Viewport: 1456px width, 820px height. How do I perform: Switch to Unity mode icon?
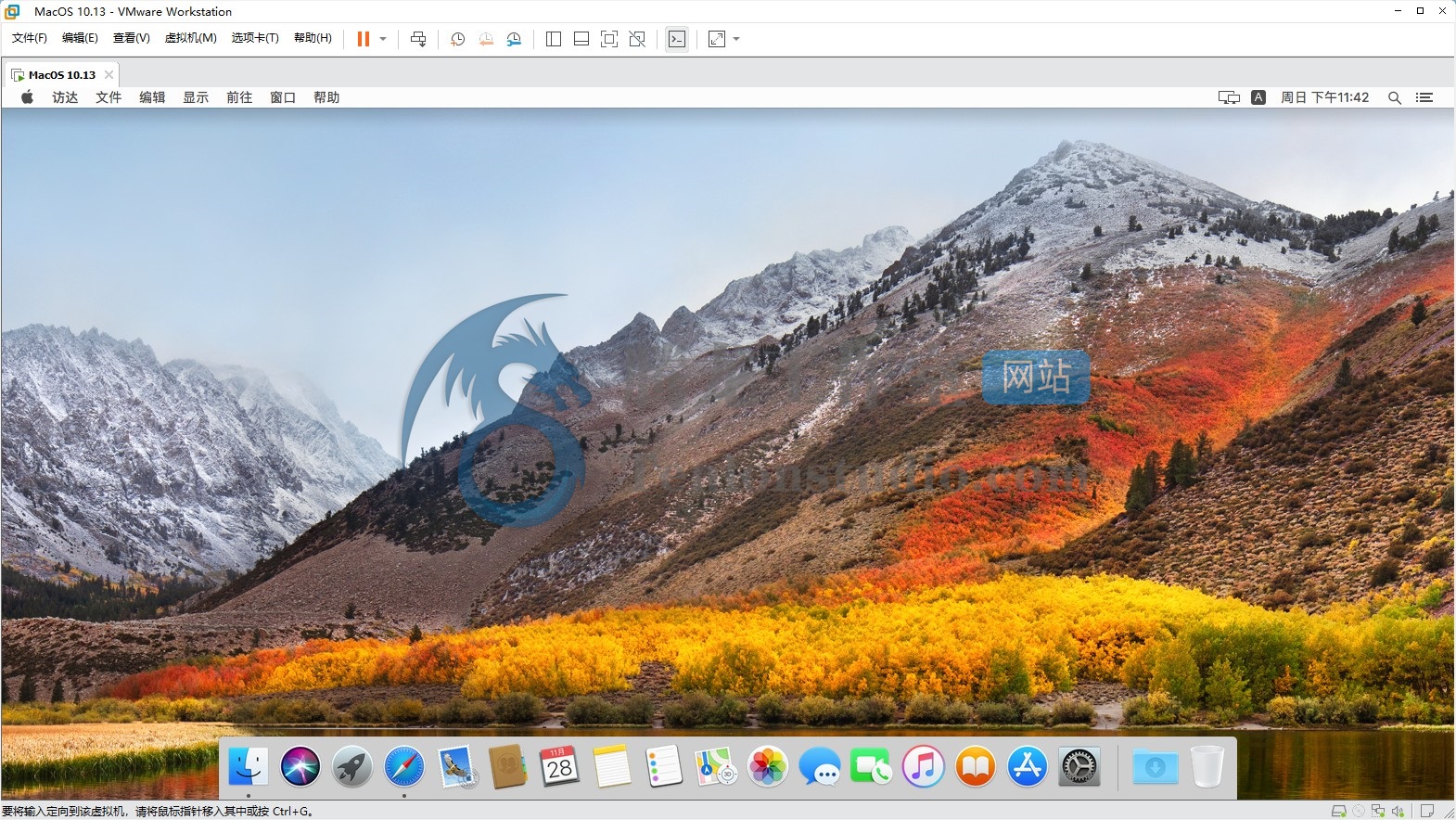pos(637,39)
